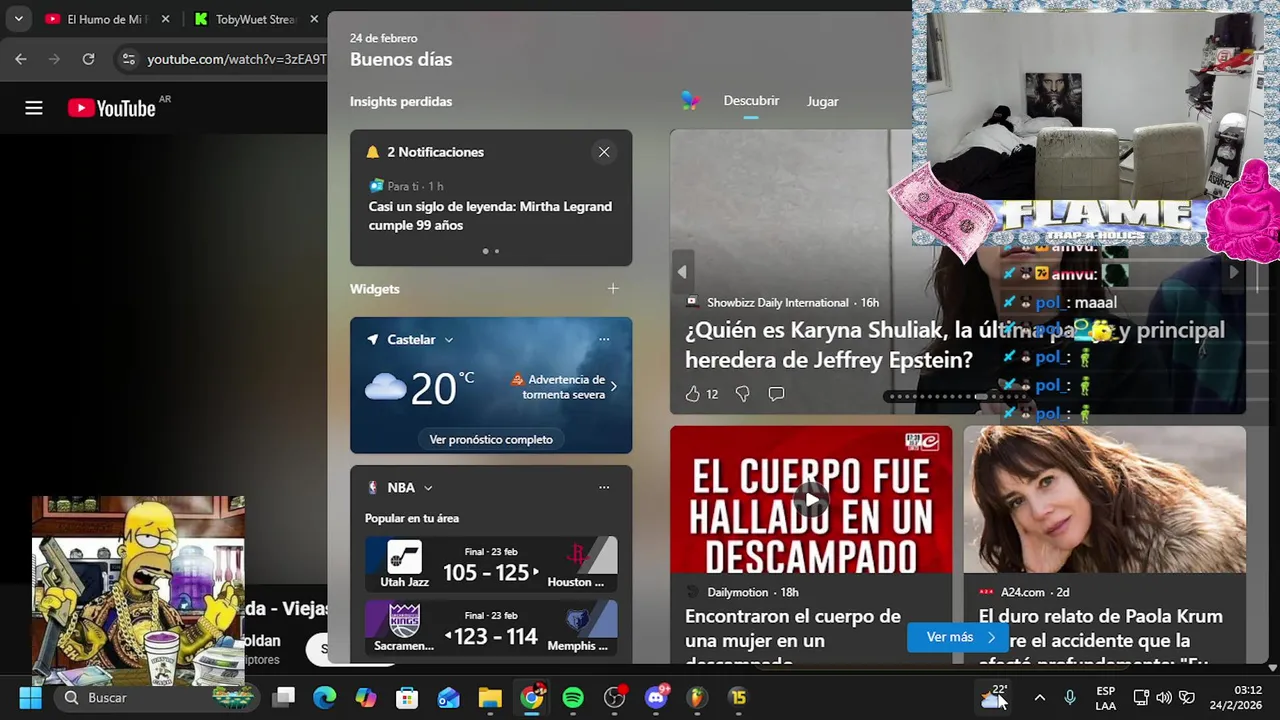Dislike the Karyna Shuliak article
This screenshot has width=1280, height=720.
pyautogui.click(x=742, y=394)
